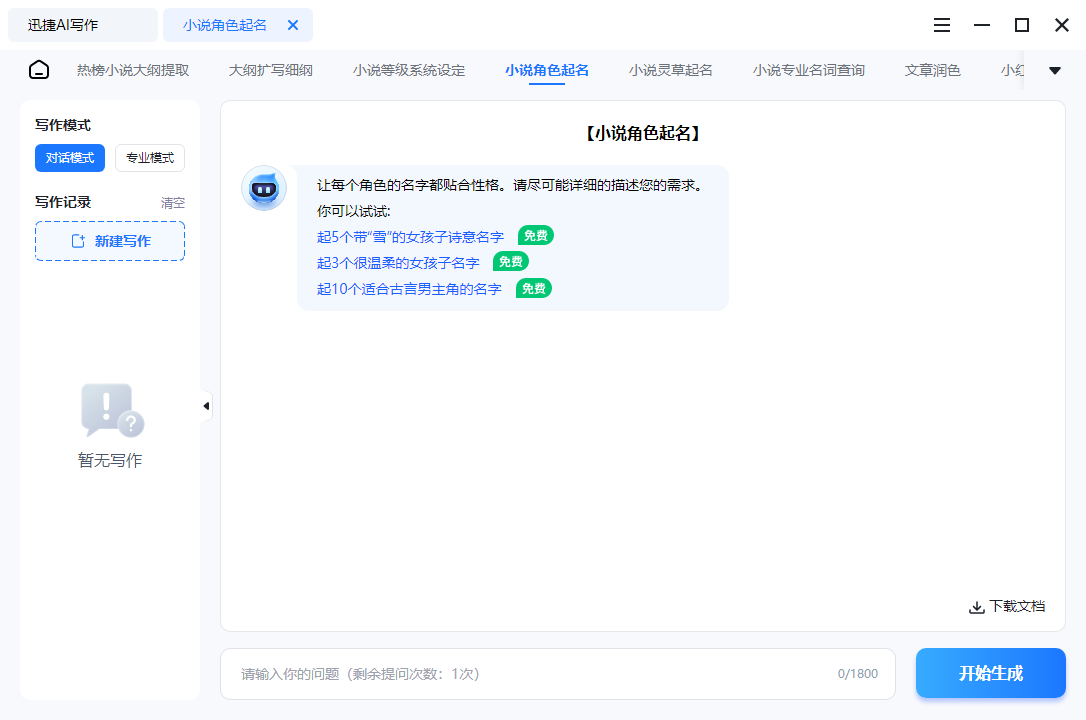Open the truncated 小红... tab entry
The image size is (1086, 720).
[1012, 69]
